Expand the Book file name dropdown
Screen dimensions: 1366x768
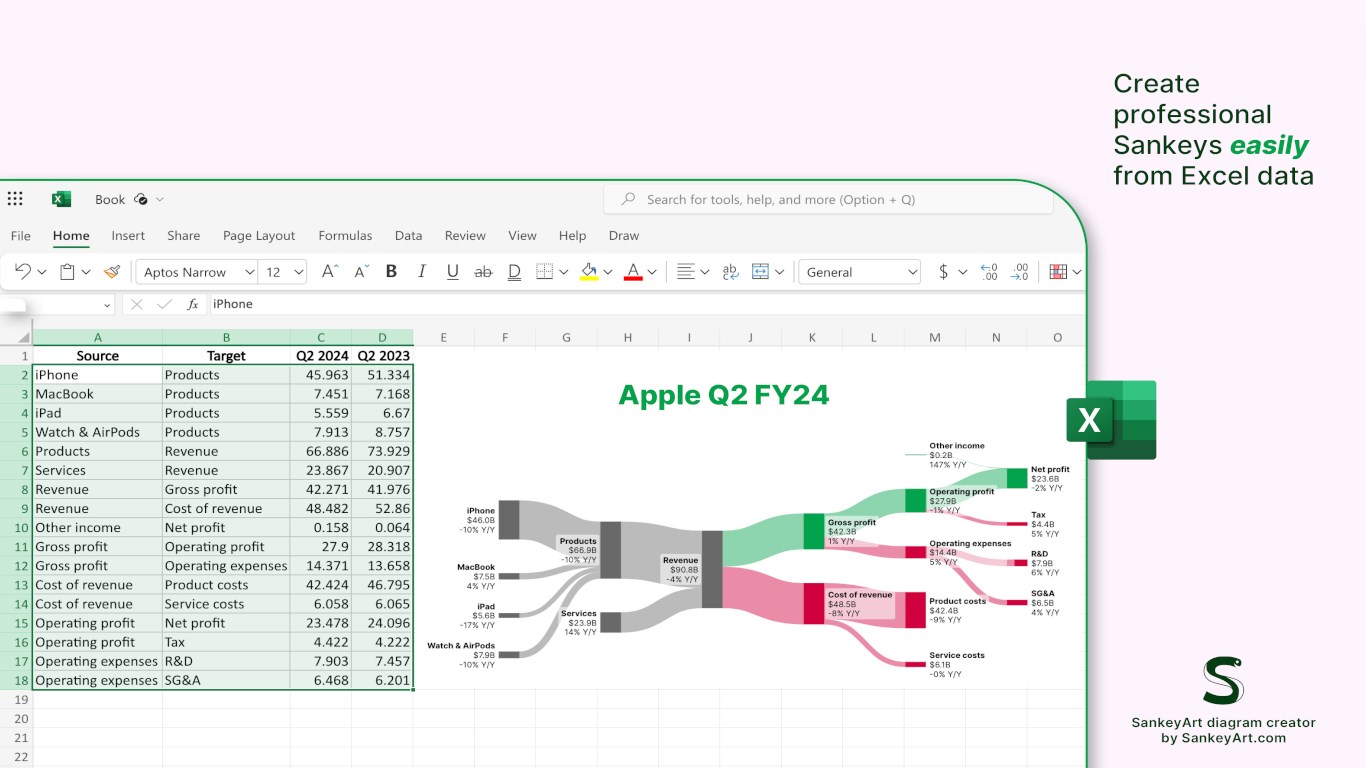(x=160, y=199)
